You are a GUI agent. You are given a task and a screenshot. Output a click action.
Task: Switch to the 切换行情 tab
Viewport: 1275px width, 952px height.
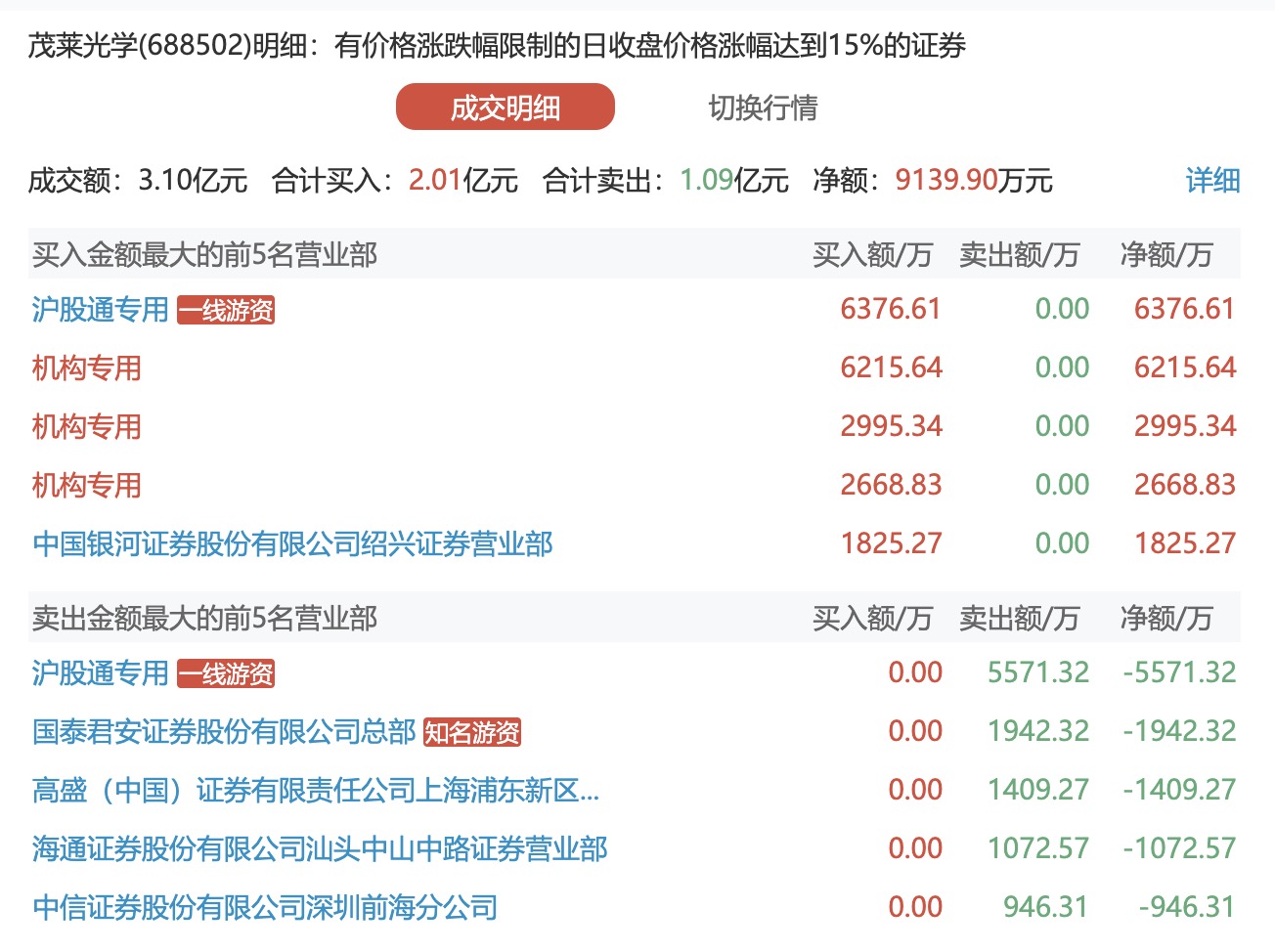click(763, 108)
